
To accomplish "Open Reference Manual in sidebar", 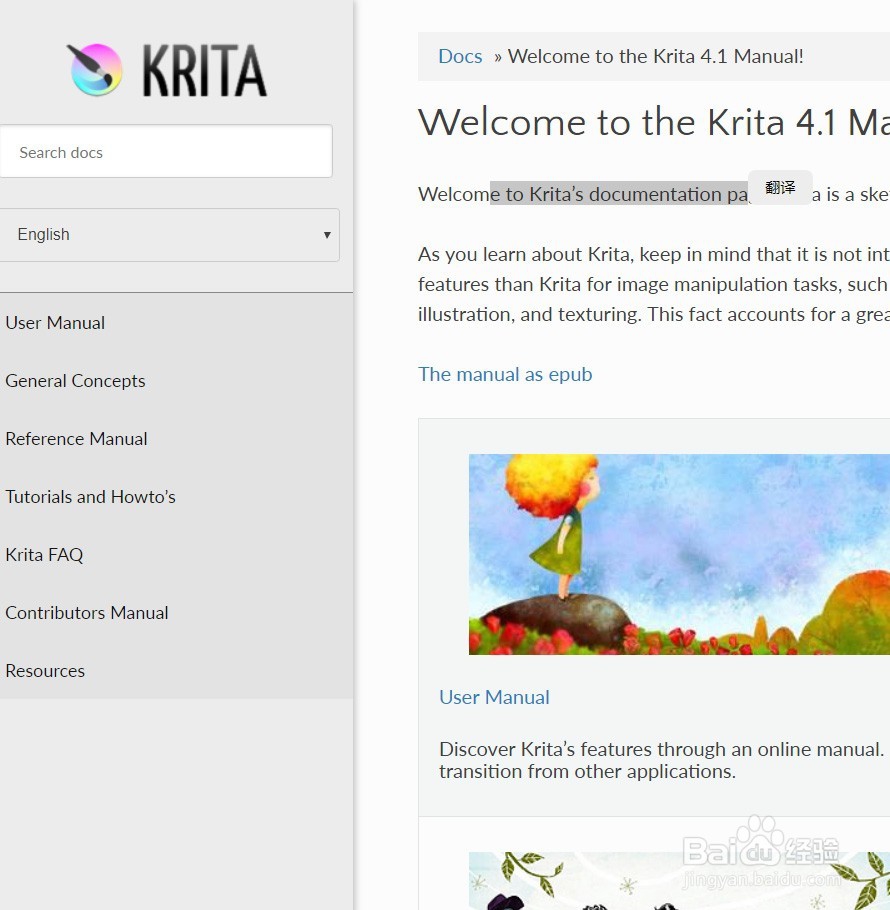I will tap(76, 439).
